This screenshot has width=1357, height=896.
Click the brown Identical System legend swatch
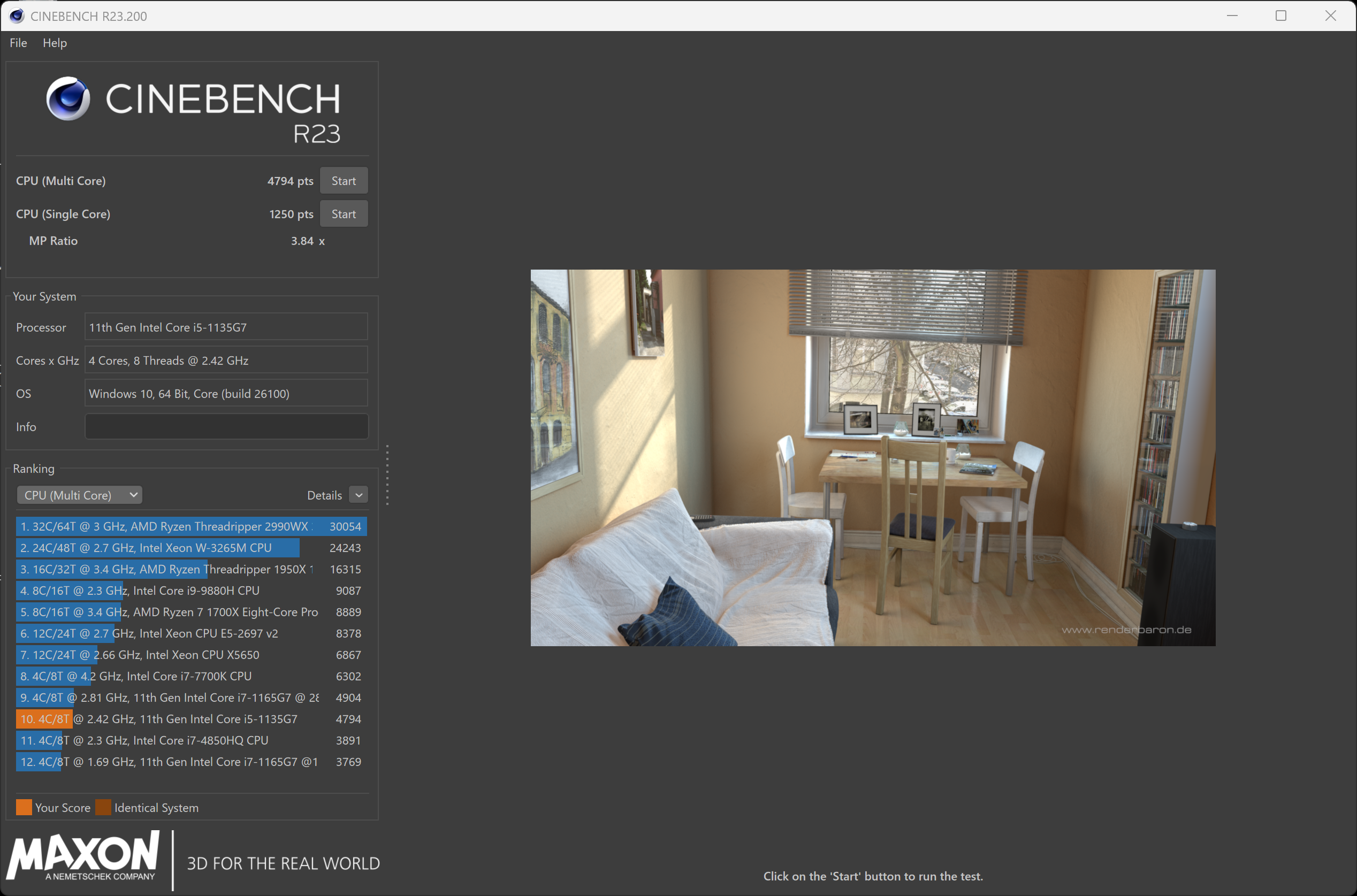pos(103,807)
